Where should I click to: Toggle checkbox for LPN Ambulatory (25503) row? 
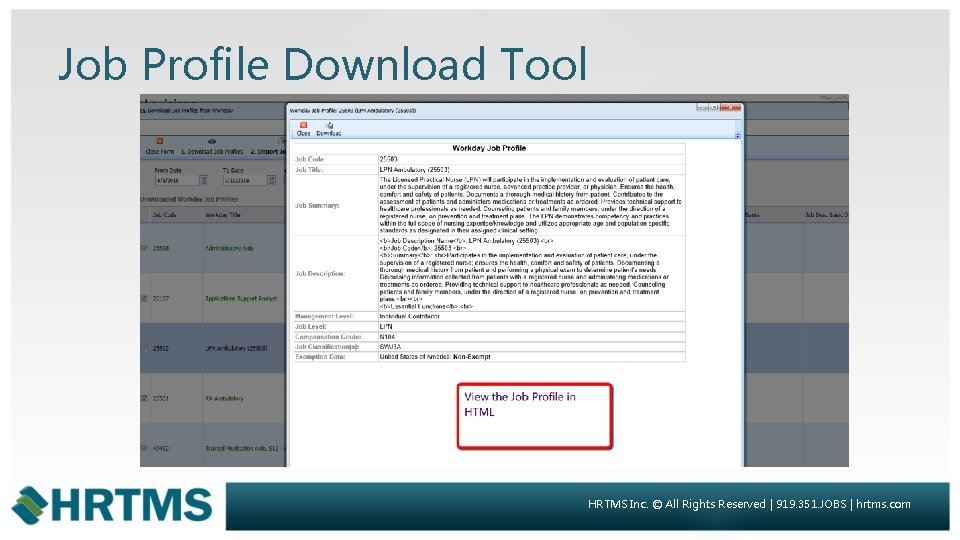coord(144,348)
